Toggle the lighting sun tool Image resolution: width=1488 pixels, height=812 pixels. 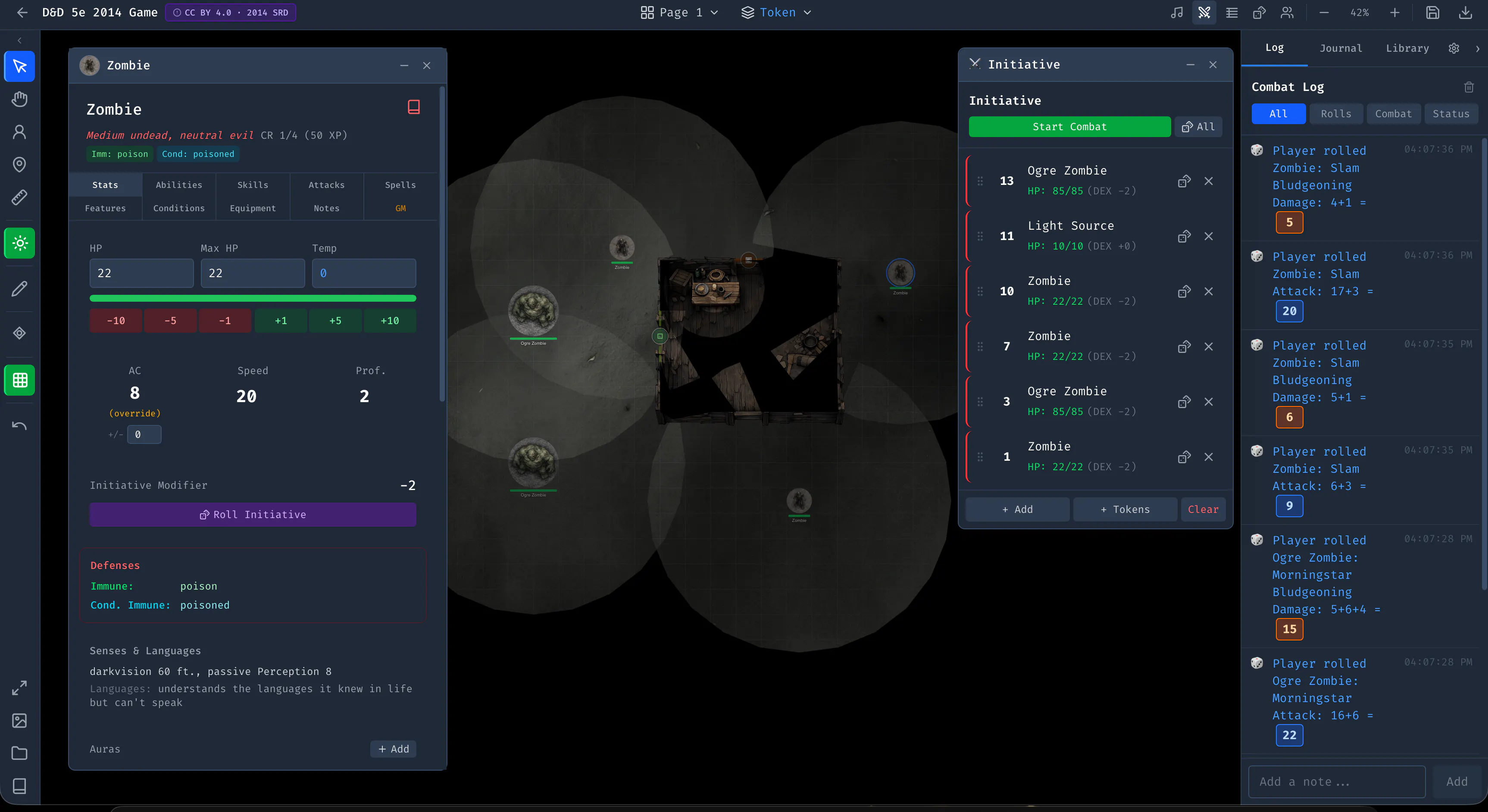click(20, 243)
